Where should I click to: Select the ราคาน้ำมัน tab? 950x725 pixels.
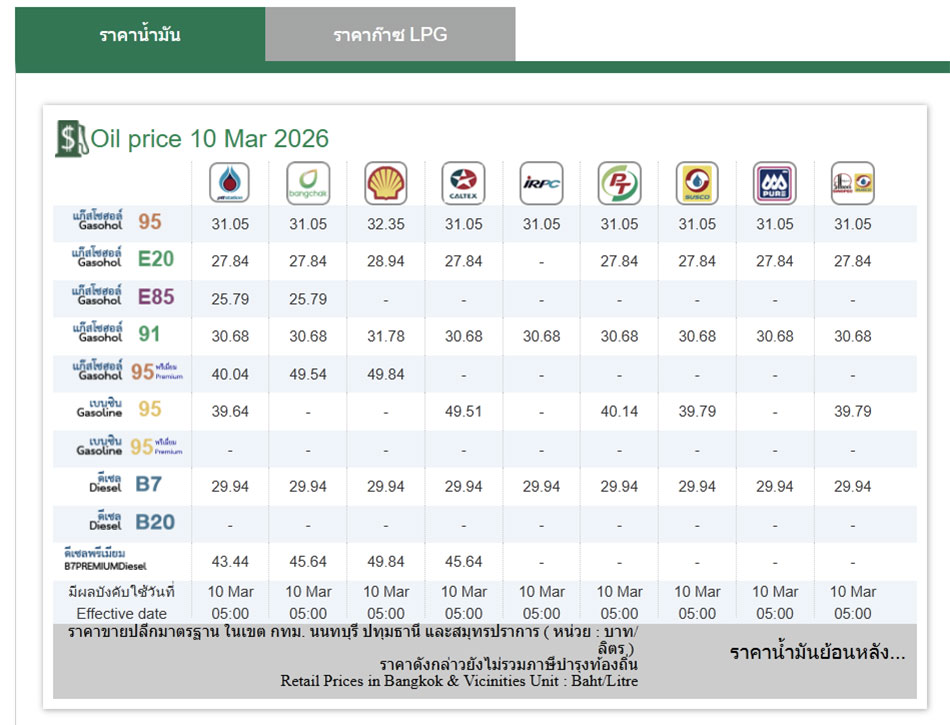(x=140, y=35)
